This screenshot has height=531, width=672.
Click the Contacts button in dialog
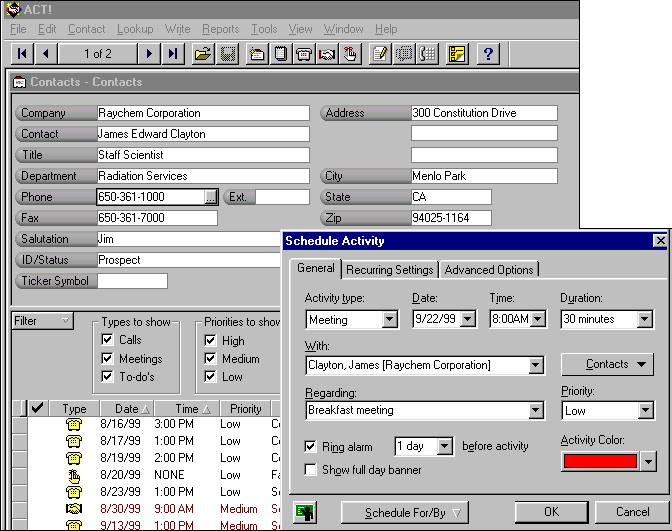click(607, 364)
